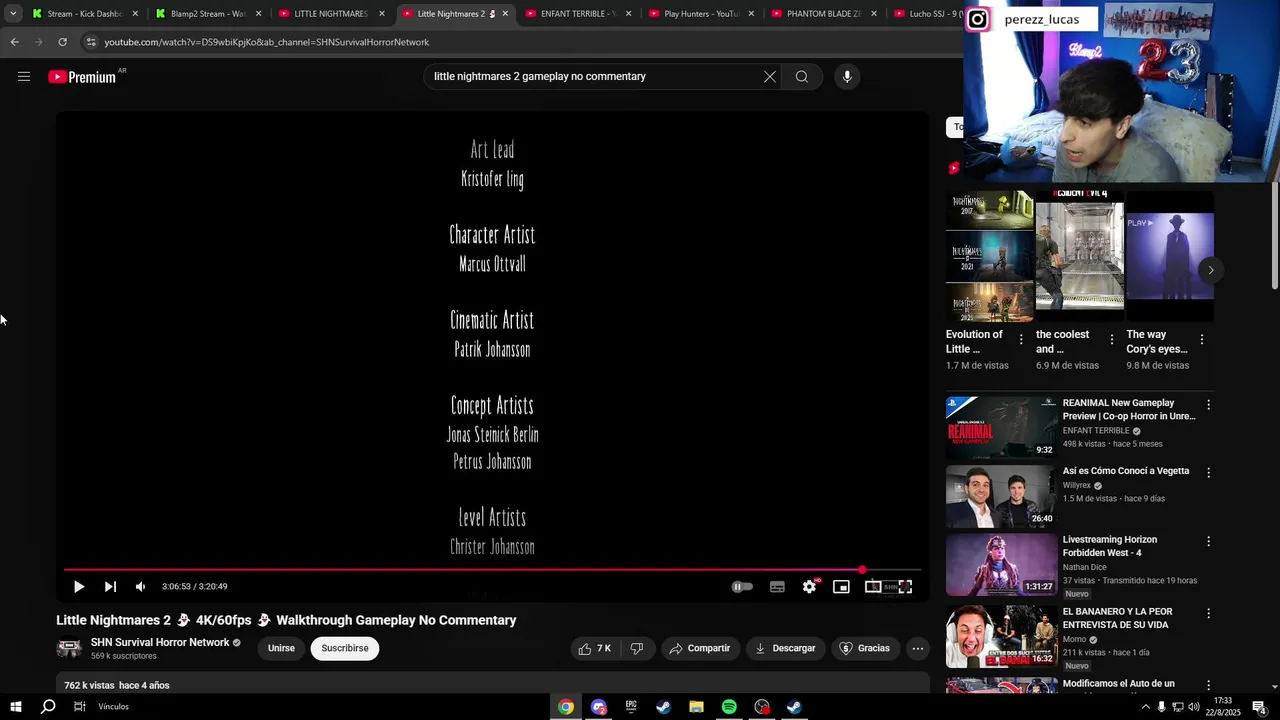Open Spotify from the taskbar
Screen dimensions: 1280x720
click(x=729, y=707)
